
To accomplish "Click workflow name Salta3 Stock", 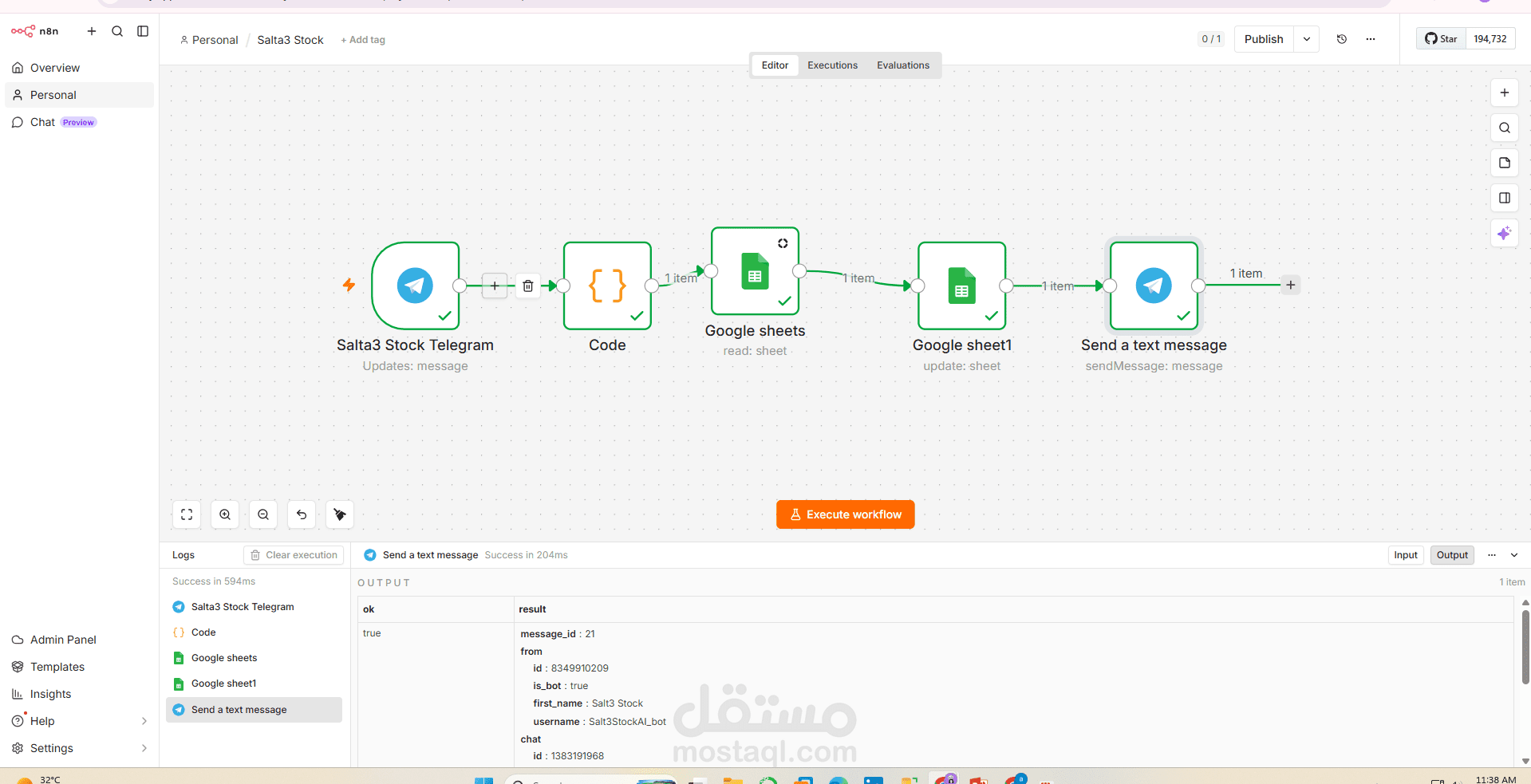I will tap(290, 40).
